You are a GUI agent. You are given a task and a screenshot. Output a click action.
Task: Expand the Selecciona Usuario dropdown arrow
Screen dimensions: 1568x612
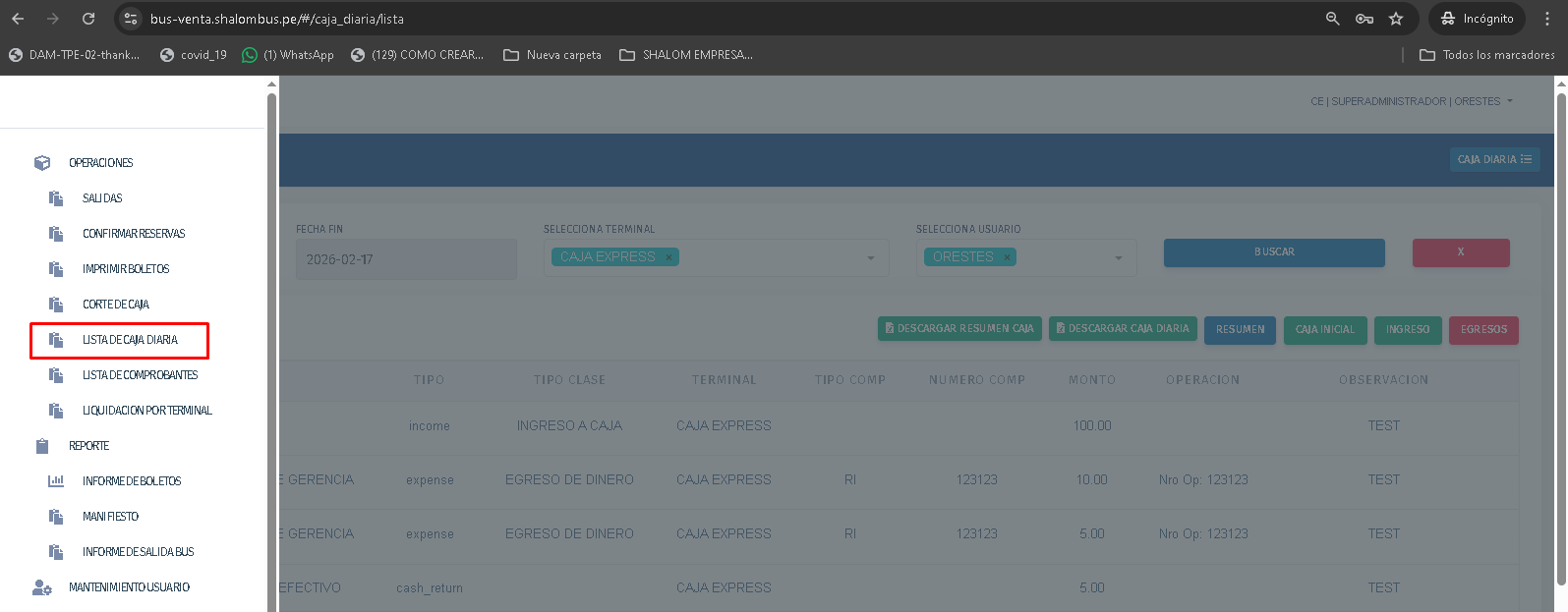click(x=1119, y=258)
